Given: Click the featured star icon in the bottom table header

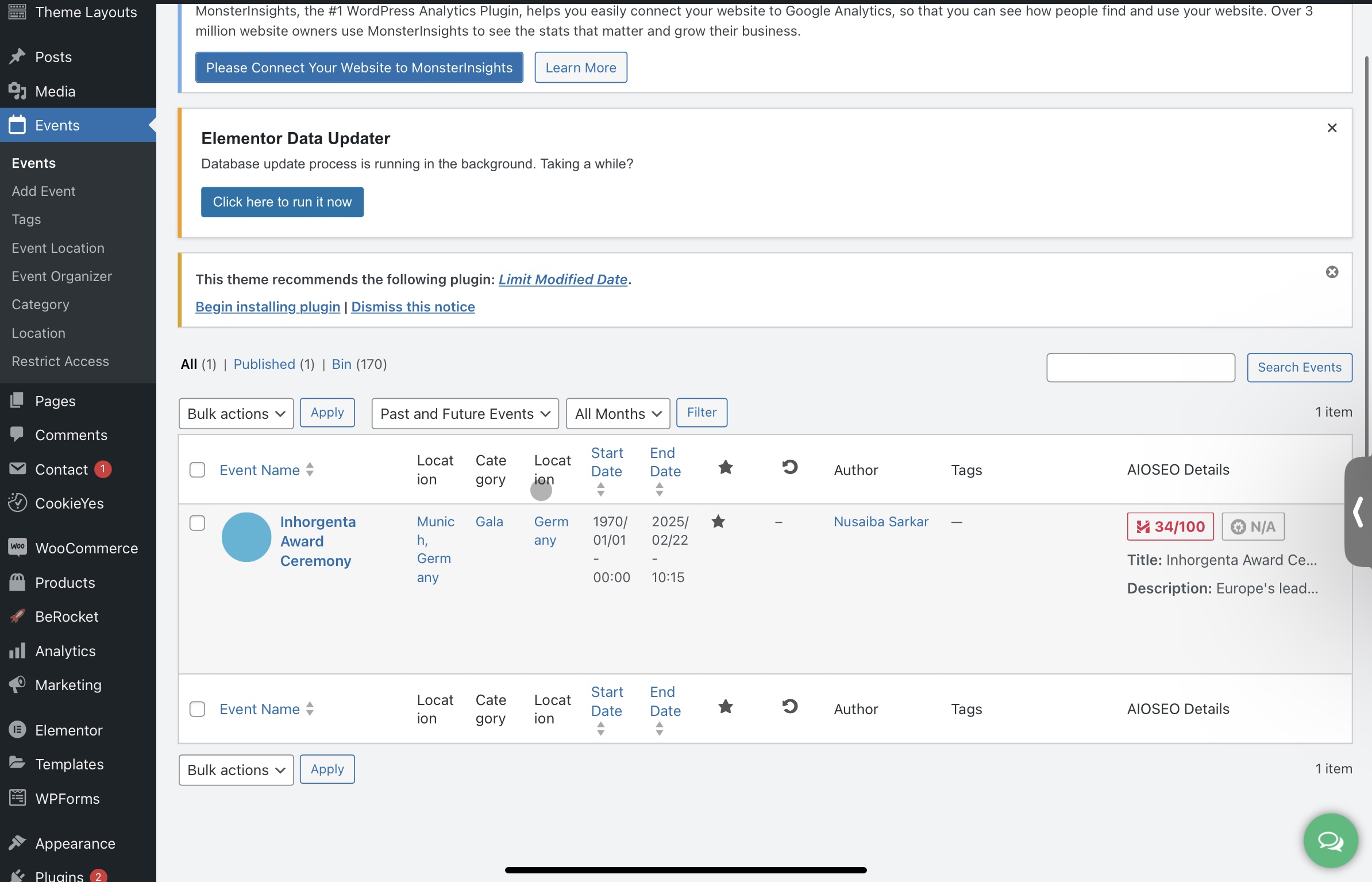Looking at the screenshot, I should tap(726, 707).
